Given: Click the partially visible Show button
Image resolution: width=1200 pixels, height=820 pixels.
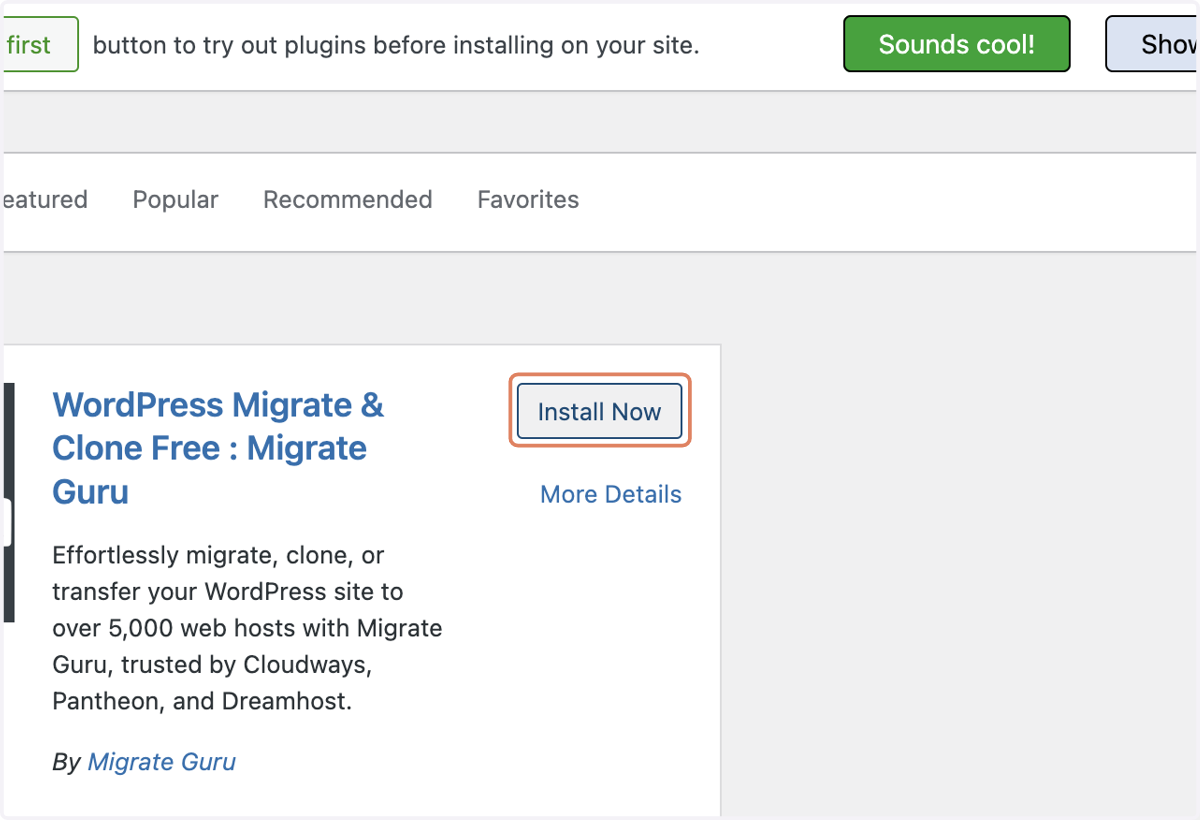Looking at the screenshot, I should click(1153, 44).
